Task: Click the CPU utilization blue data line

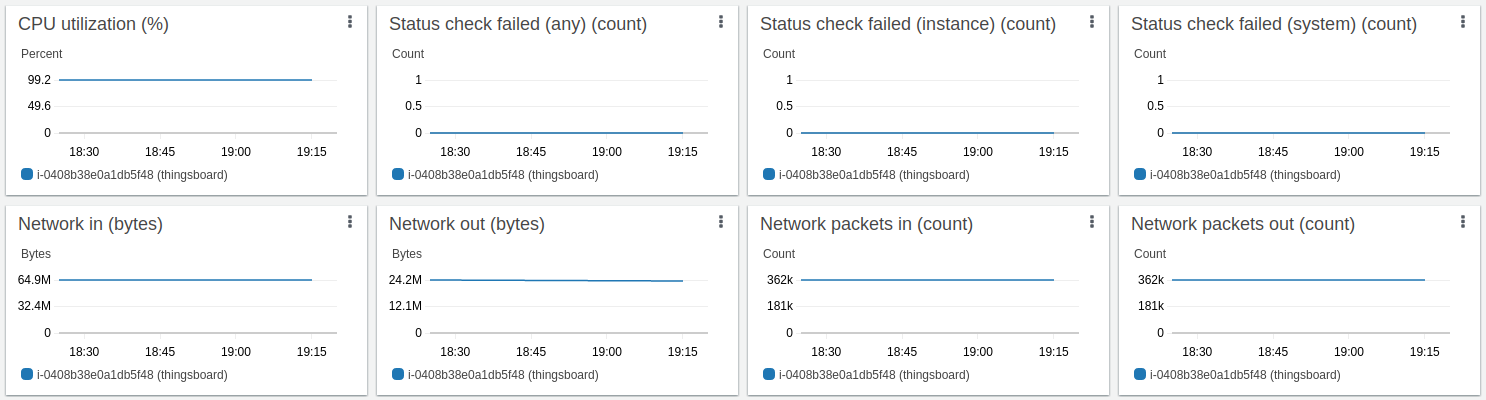Action: 185,80
